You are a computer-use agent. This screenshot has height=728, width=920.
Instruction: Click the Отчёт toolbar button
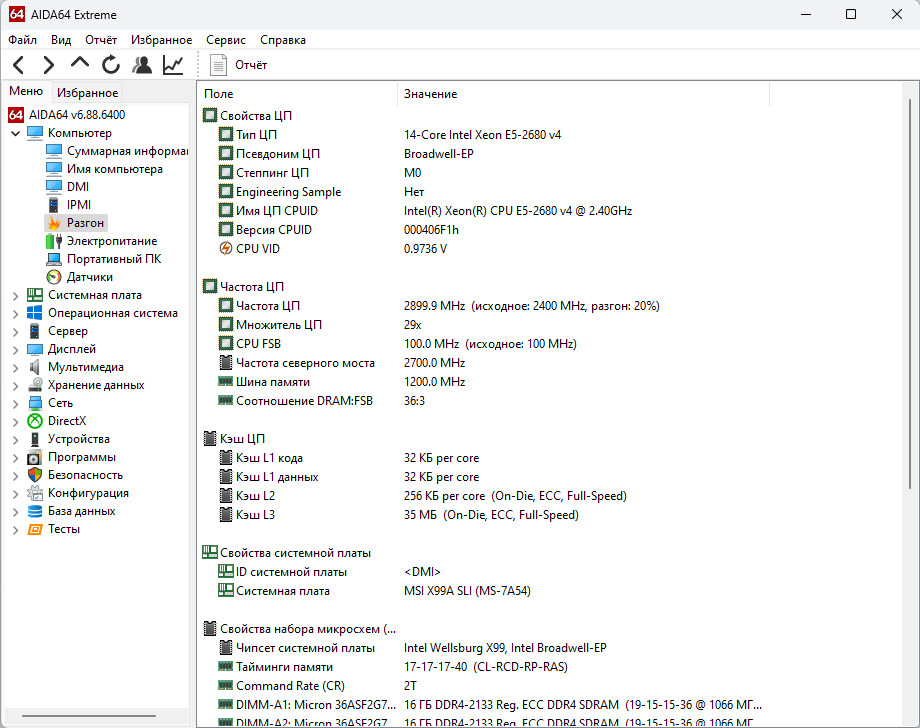point(240,63)
